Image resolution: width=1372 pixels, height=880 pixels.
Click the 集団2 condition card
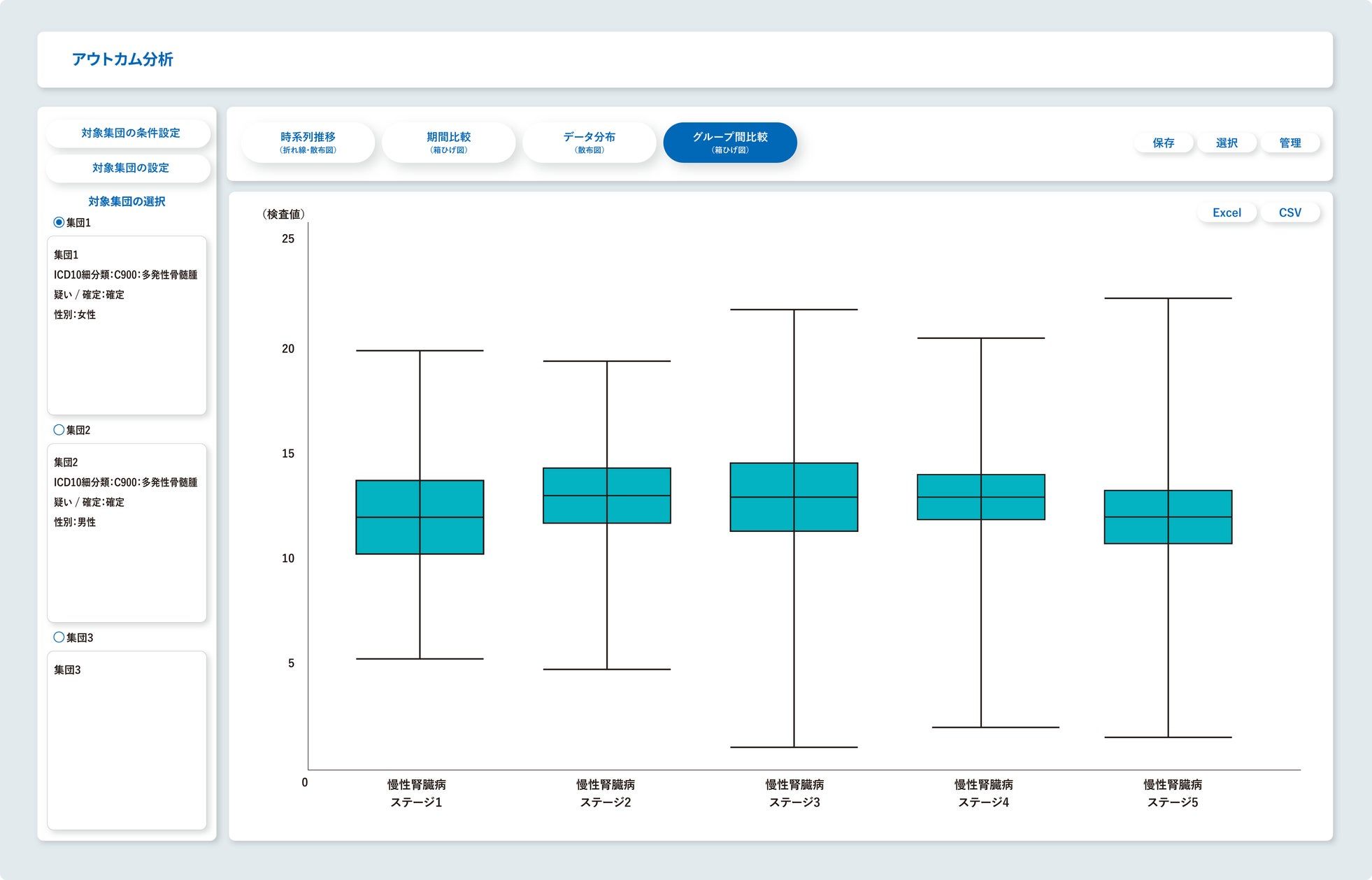[x=127, y=533]
